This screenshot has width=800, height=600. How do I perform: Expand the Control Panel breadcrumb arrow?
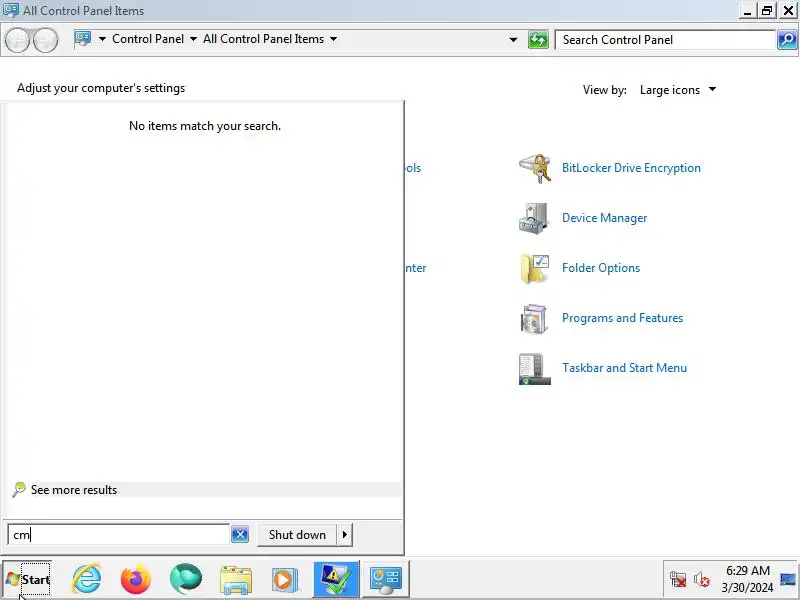(193, 39)
